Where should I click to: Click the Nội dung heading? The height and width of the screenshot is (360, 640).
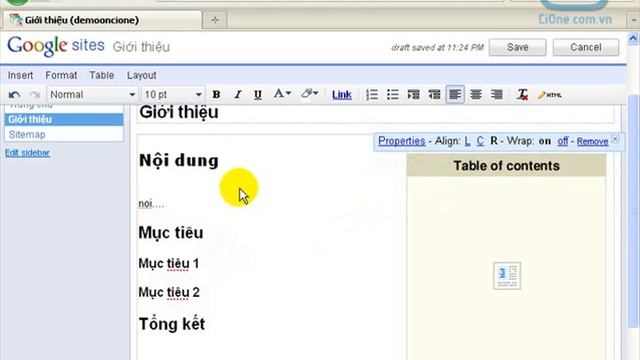pos(179,160)
